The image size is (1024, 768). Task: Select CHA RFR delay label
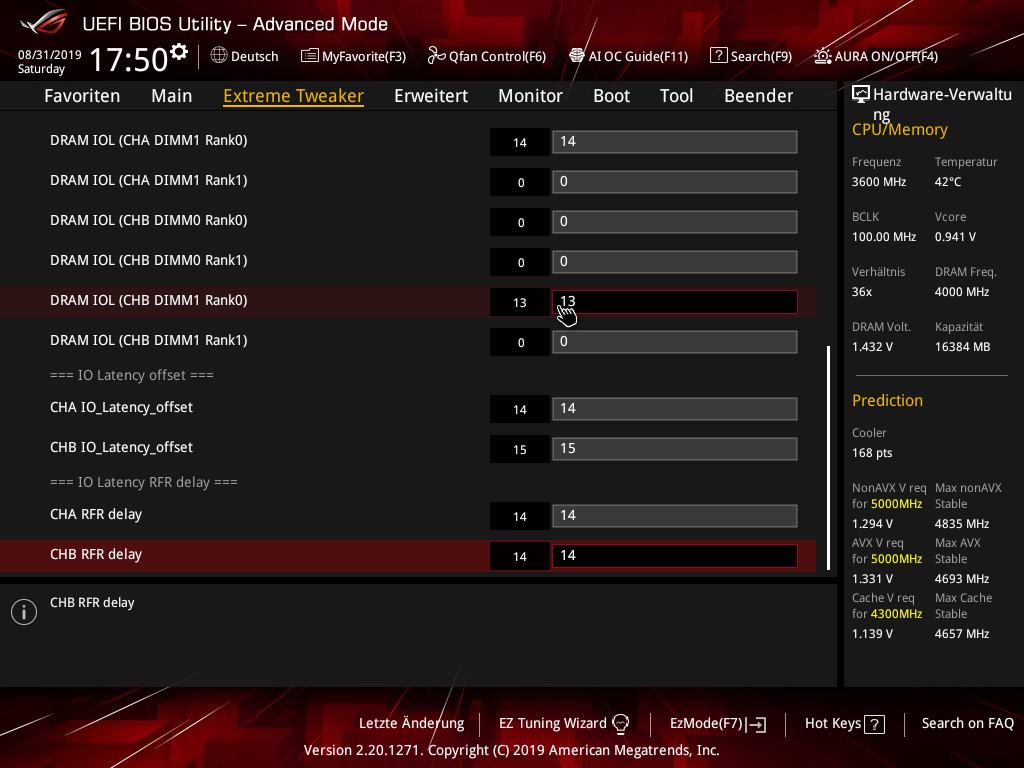click(96, 514)
